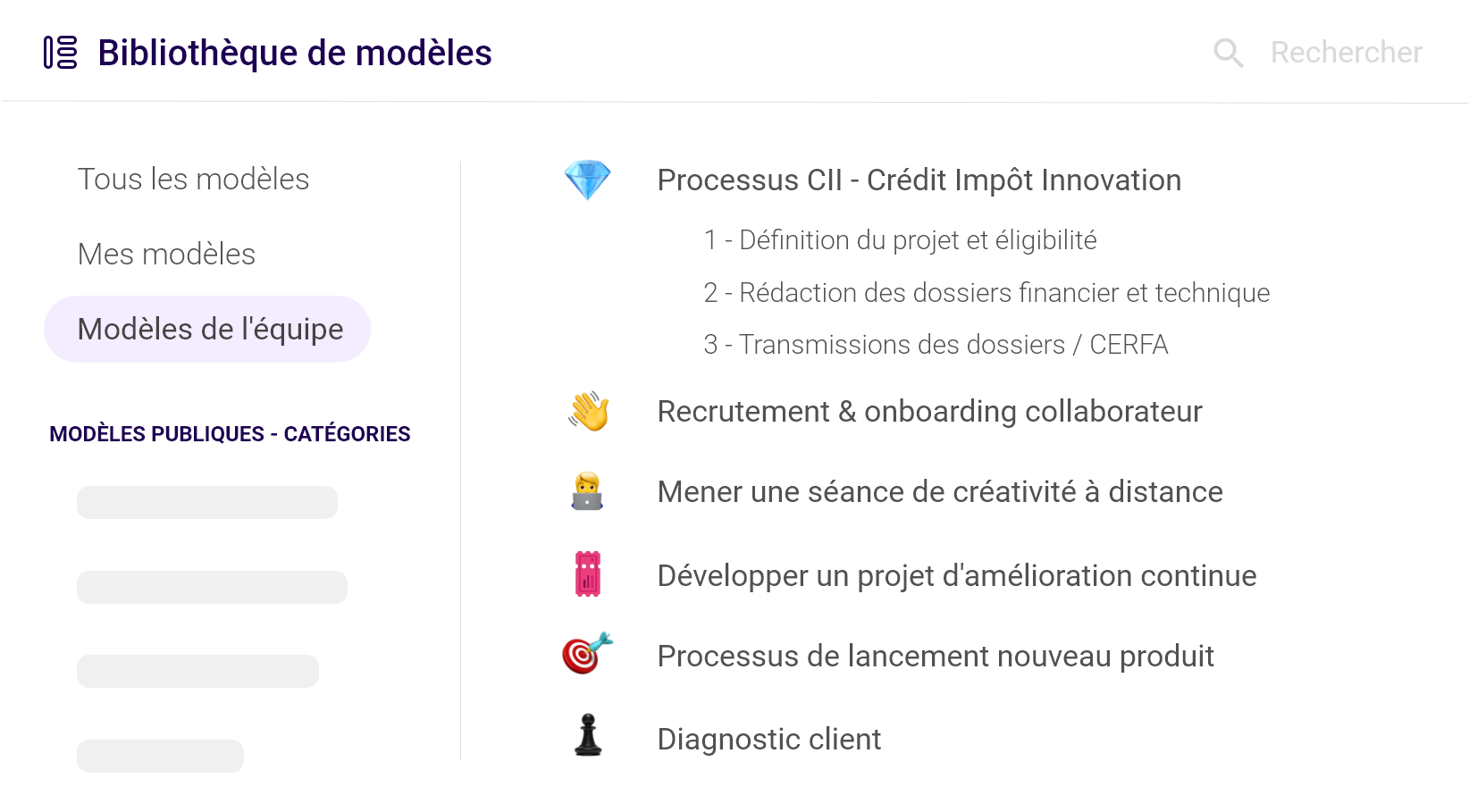Switch to Mes modèles view
This screenshot has width=1469, height=812.
[x=167, y=254]
